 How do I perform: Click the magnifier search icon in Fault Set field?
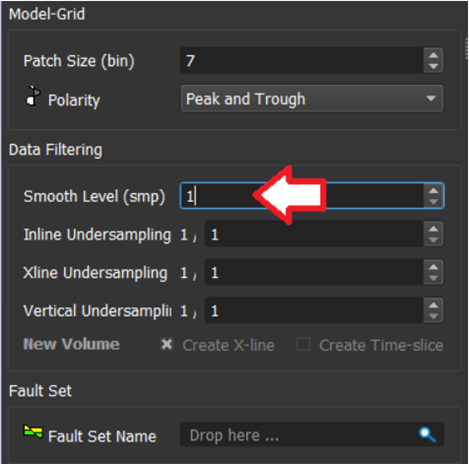(x=427, y=435)
